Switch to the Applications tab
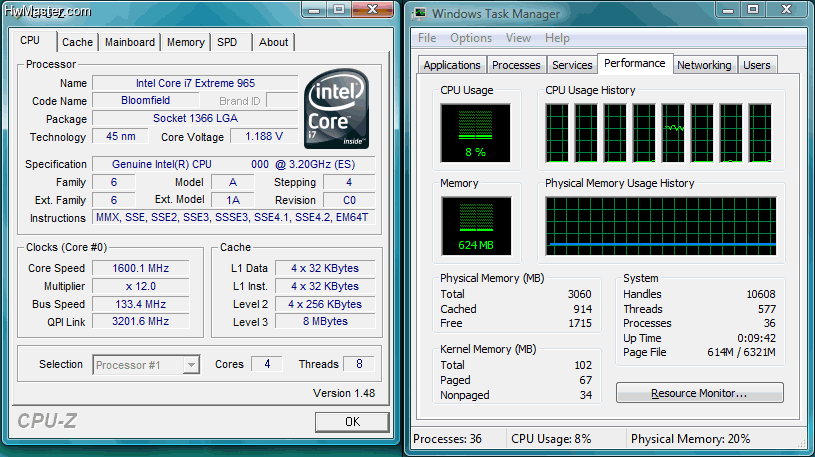This screenshot has height=457, width=815. coord(452,65)
